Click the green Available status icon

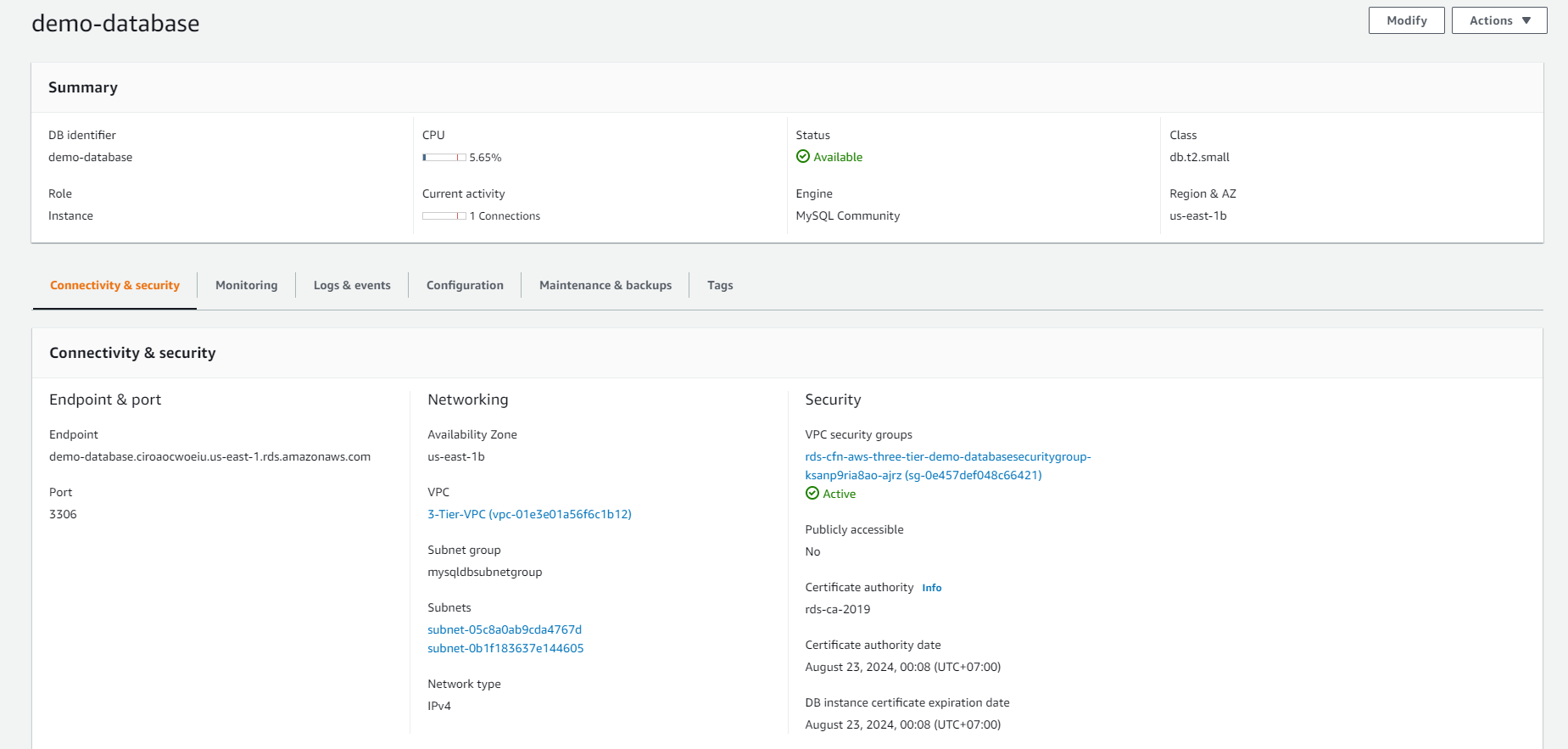click(x=802, y=156)
